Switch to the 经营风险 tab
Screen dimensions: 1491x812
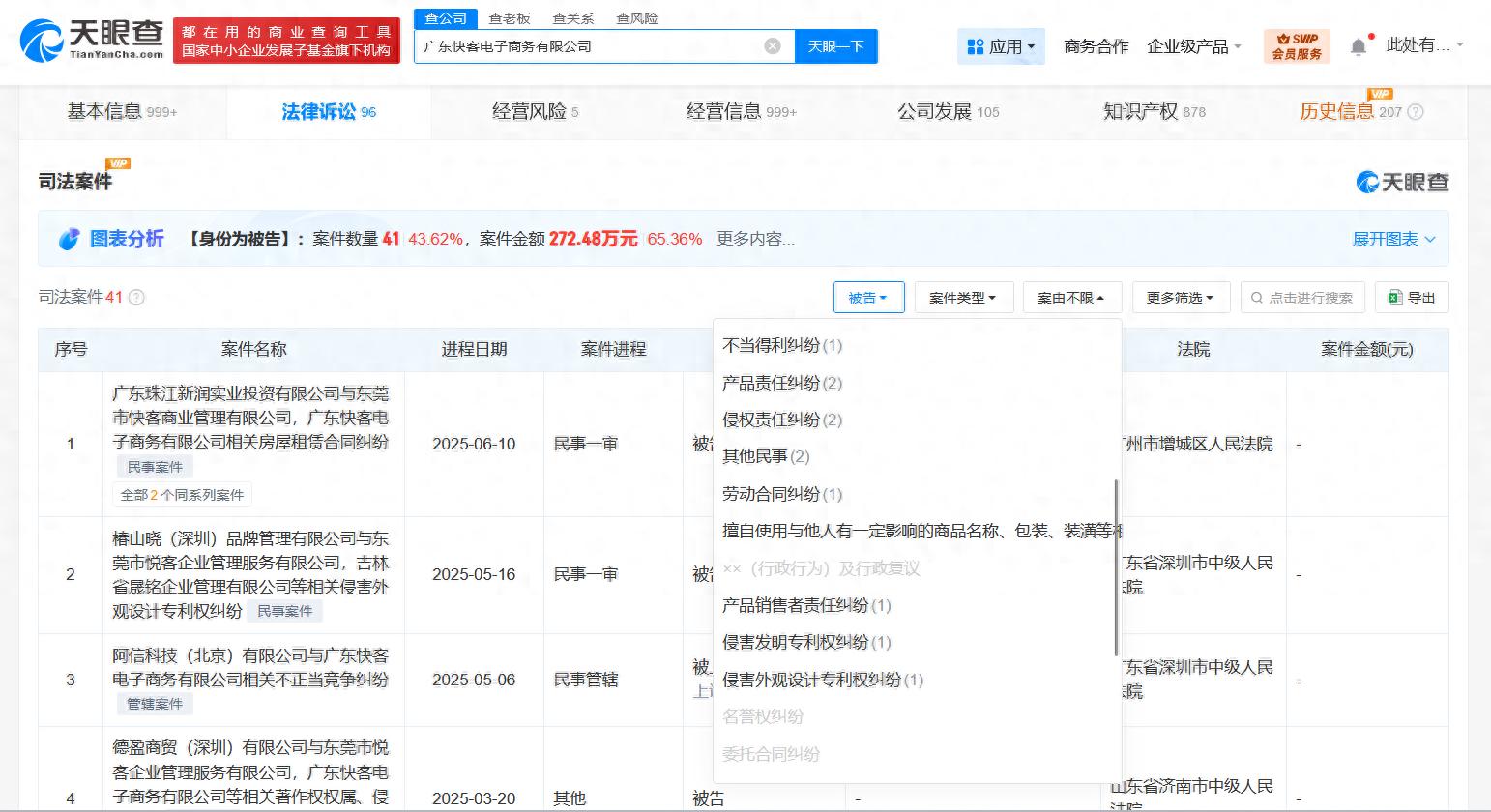[x=535, y=112]
